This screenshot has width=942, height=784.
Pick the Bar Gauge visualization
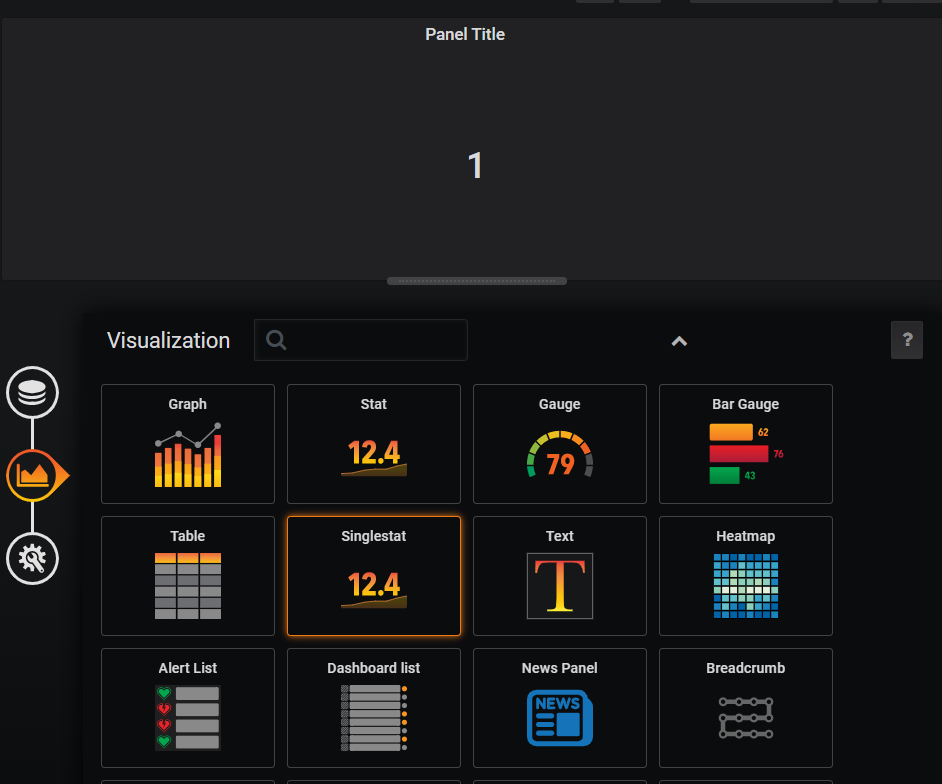coord(746,444)
